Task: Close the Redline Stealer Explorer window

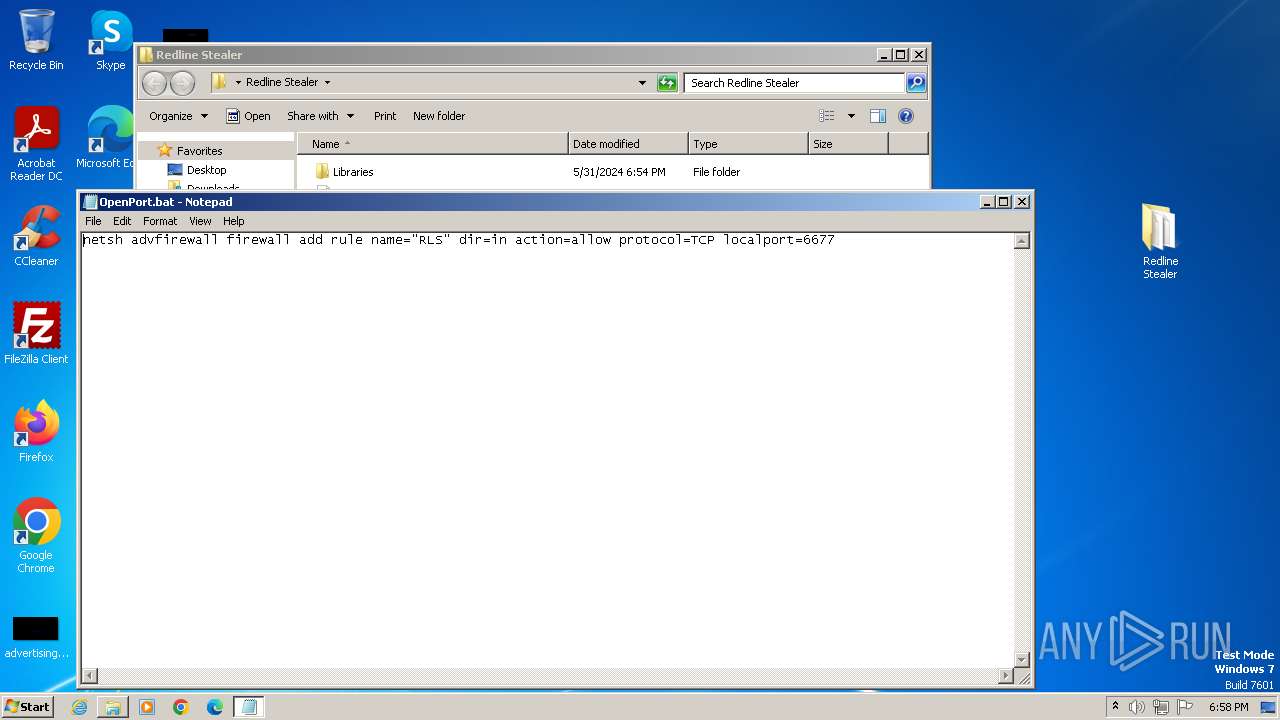Action: pyautogui.click(x=919, y=55)
